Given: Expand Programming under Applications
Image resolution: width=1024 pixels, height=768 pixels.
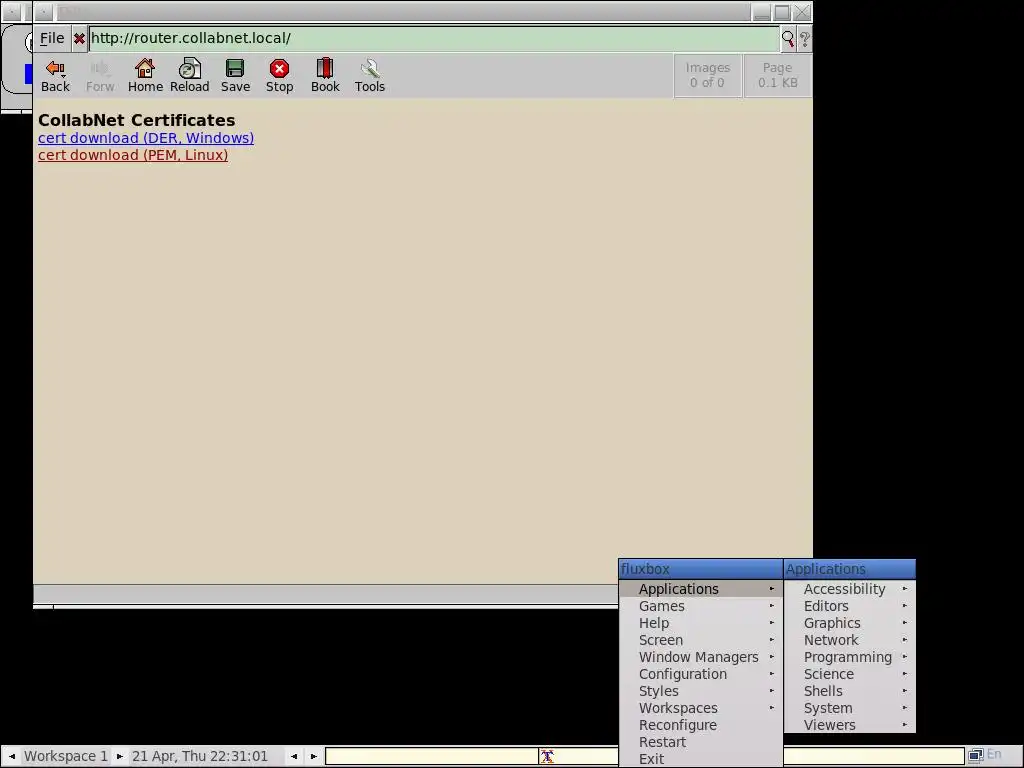Looking at the screenshot, I should click(850, 657).
